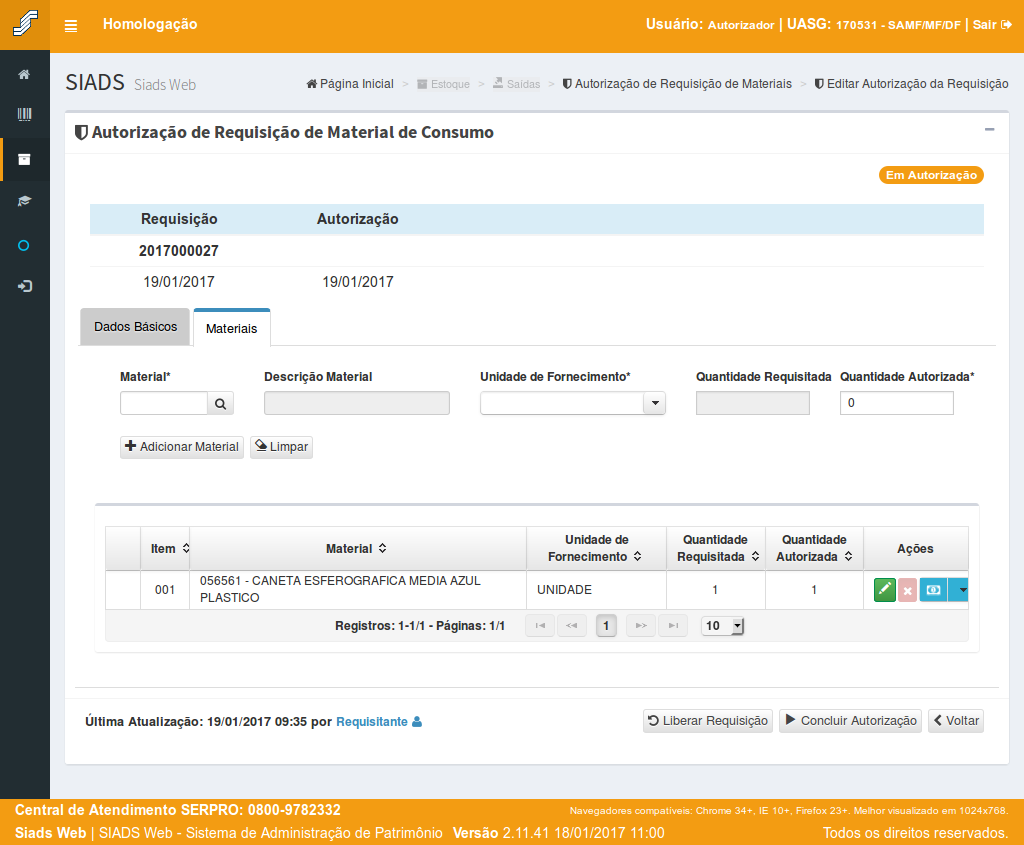Image resolution: width=1024 pixels, height=845 pixels.
Task: Sort by Quantidade Autorizada column
Action: pos(848,556)
